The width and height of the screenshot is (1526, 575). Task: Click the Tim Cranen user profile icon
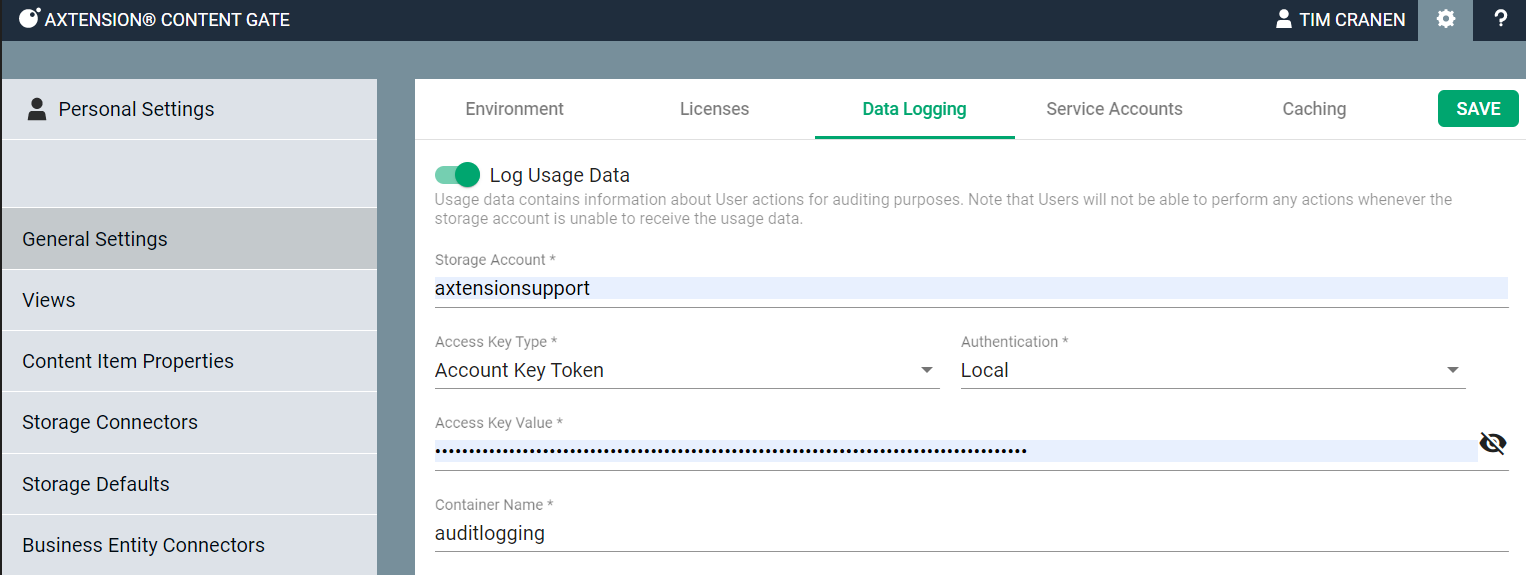point(1284,19)
